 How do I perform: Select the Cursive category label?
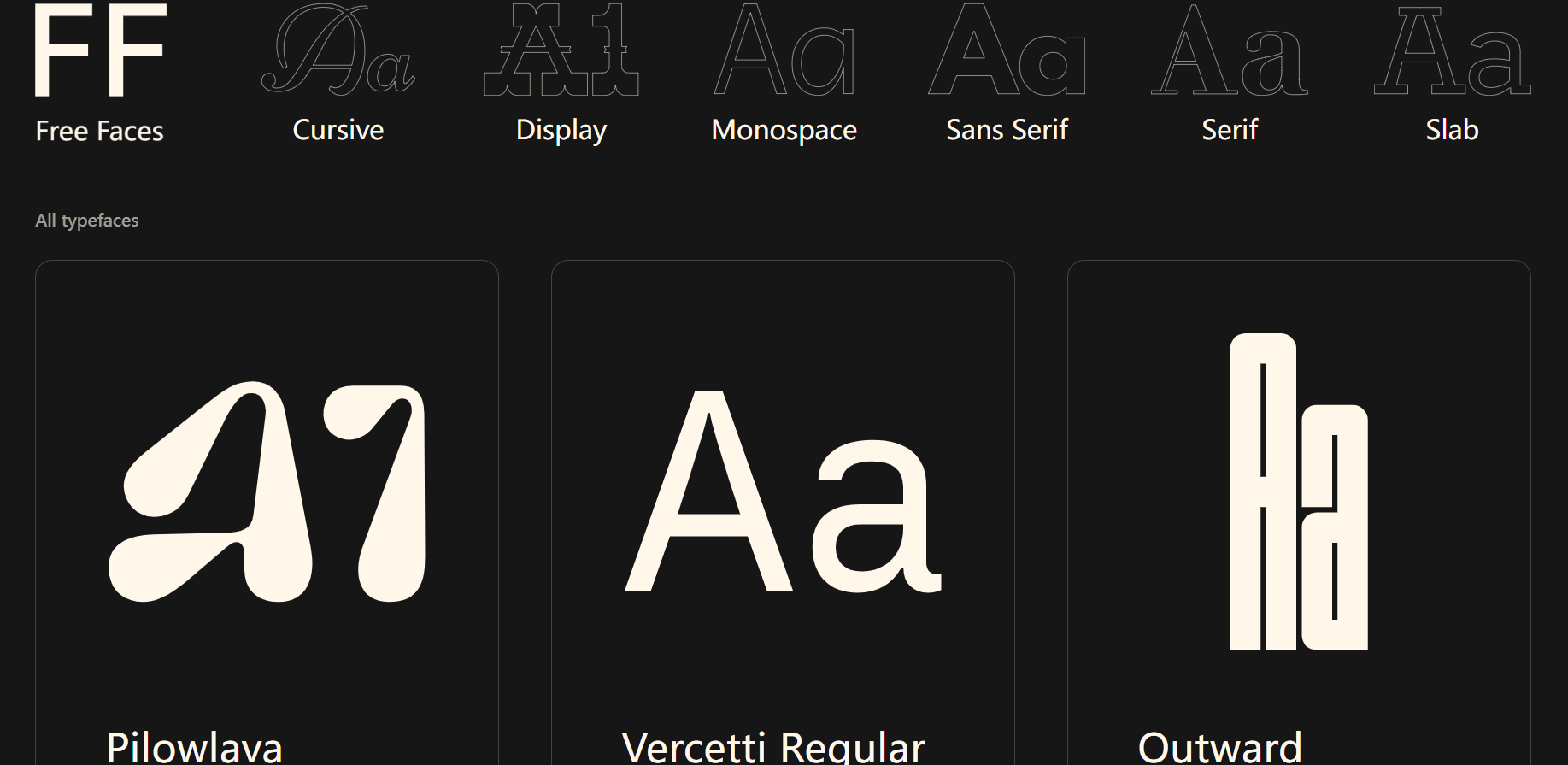click(x=338, y=130)
